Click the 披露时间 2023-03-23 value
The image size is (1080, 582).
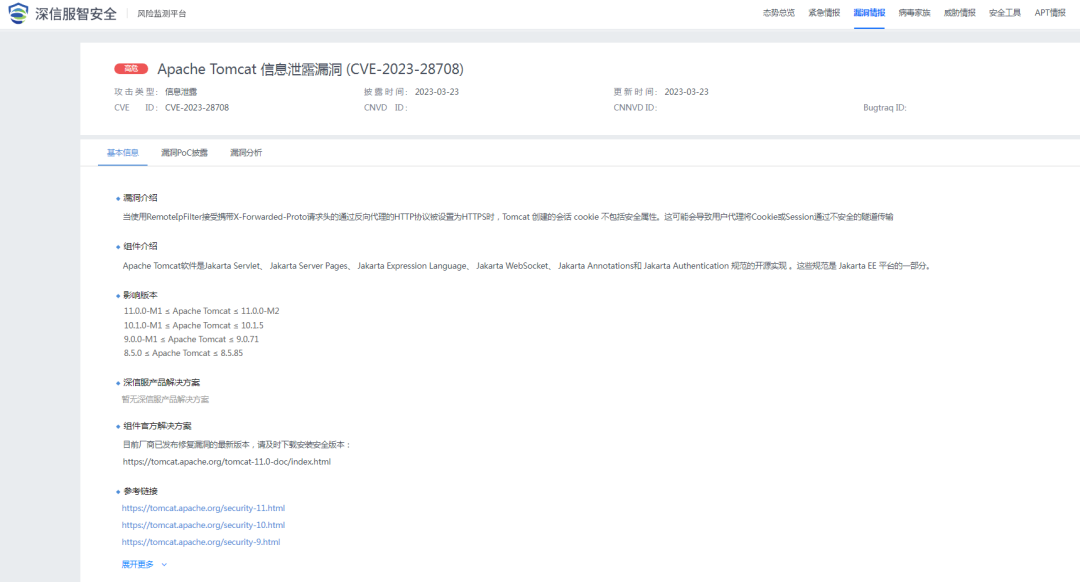pos(437,92)
